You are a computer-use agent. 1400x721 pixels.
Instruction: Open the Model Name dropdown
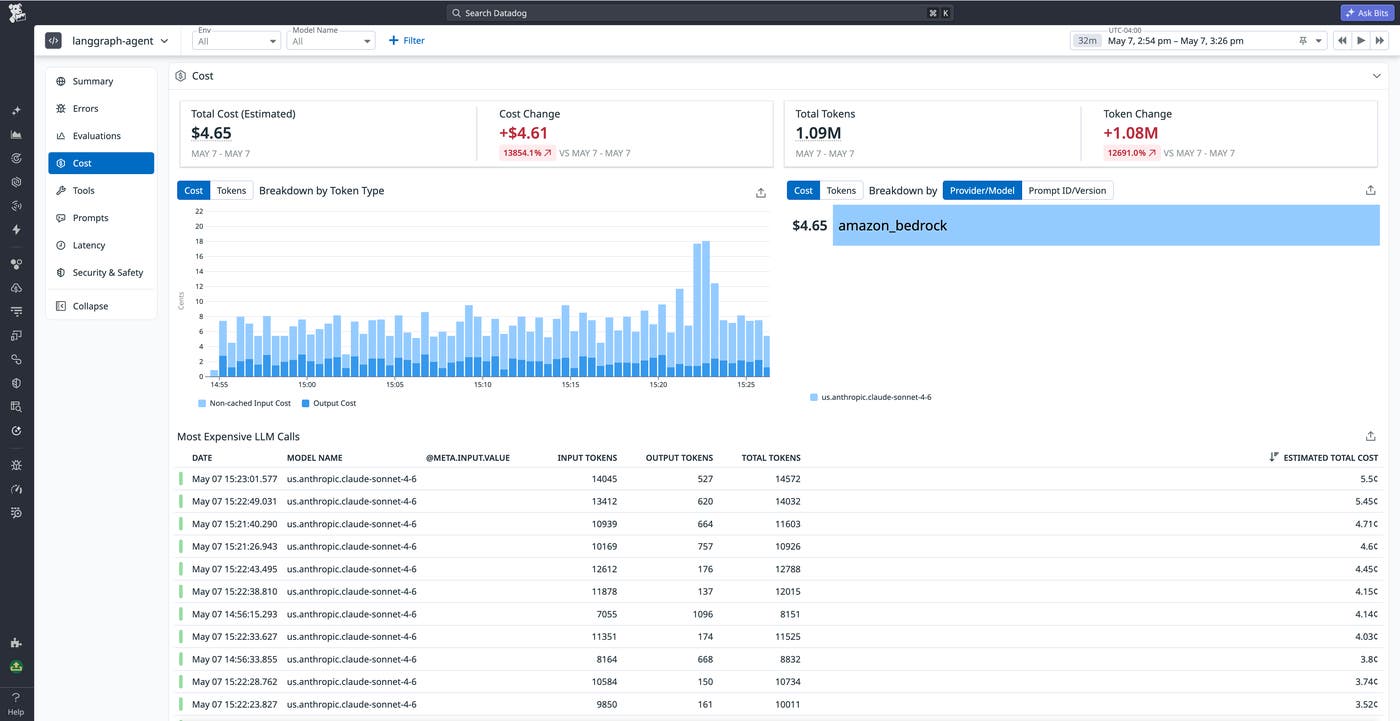coord(331,41)
